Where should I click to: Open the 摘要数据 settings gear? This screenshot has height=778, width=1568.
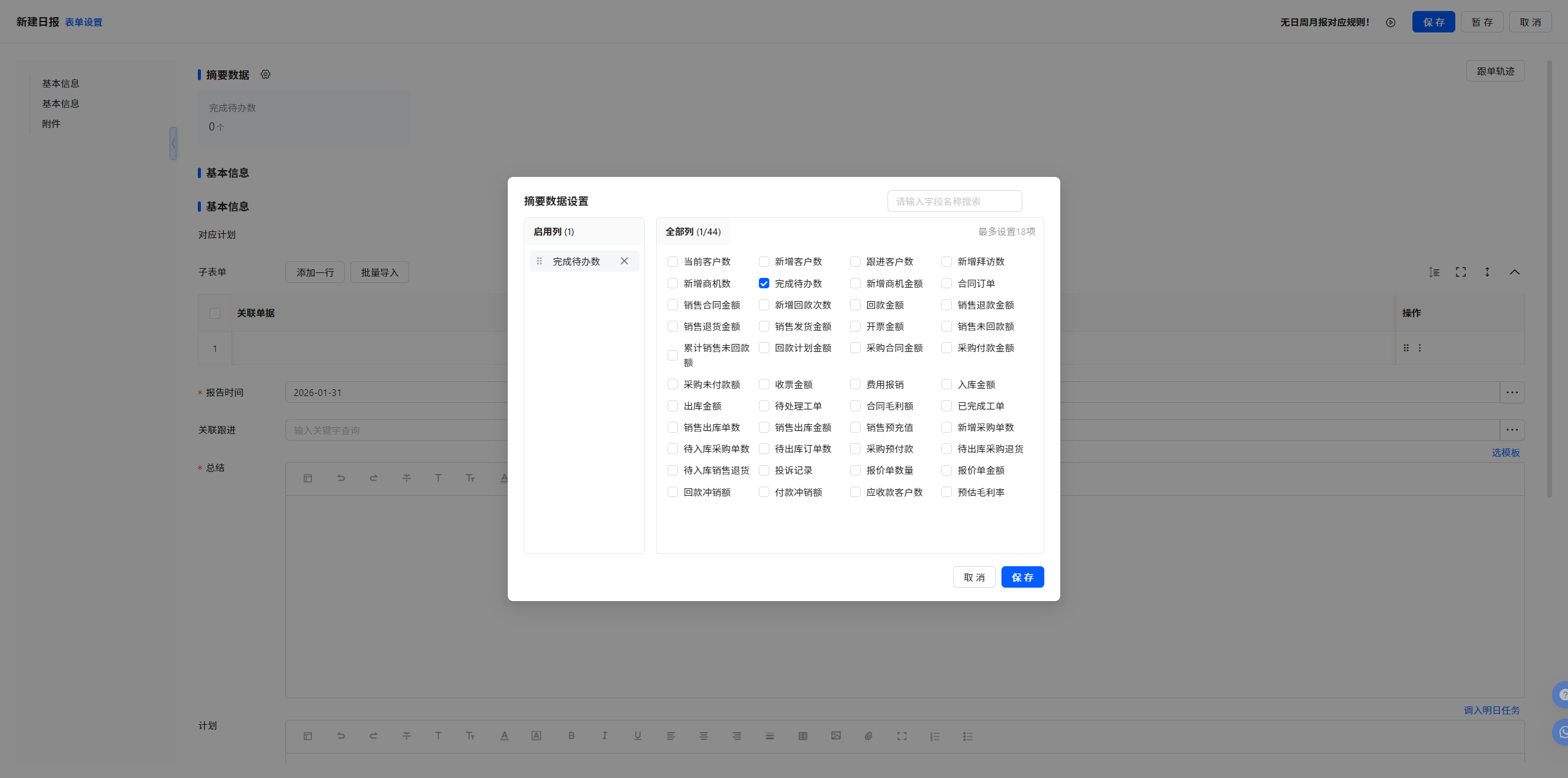click(x=265, y=74)
